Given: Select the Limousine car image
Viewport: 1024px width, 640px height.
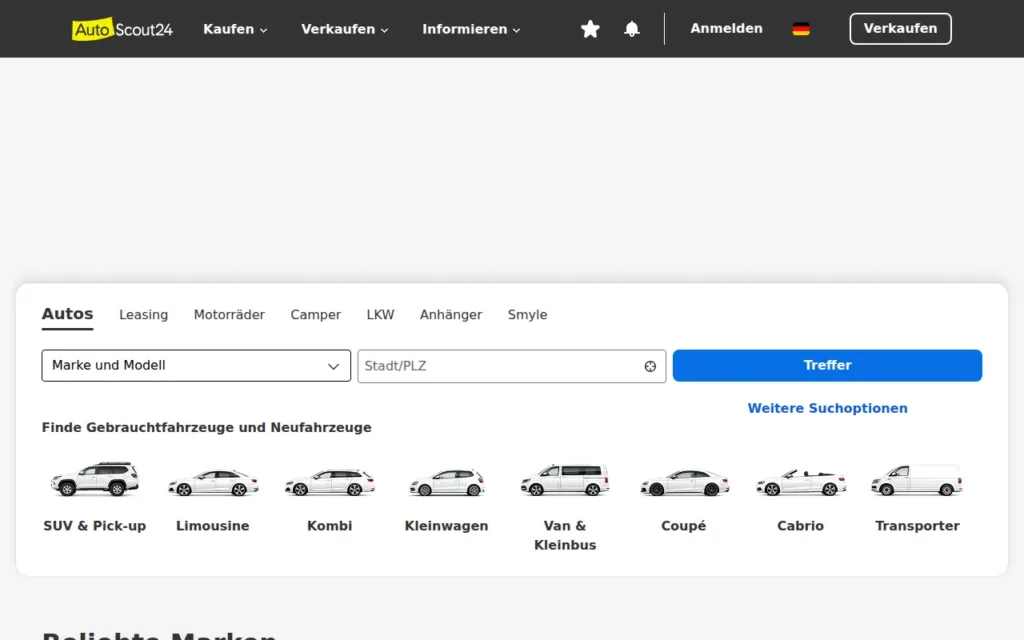Looking at the screenshot, I should 213,483.
